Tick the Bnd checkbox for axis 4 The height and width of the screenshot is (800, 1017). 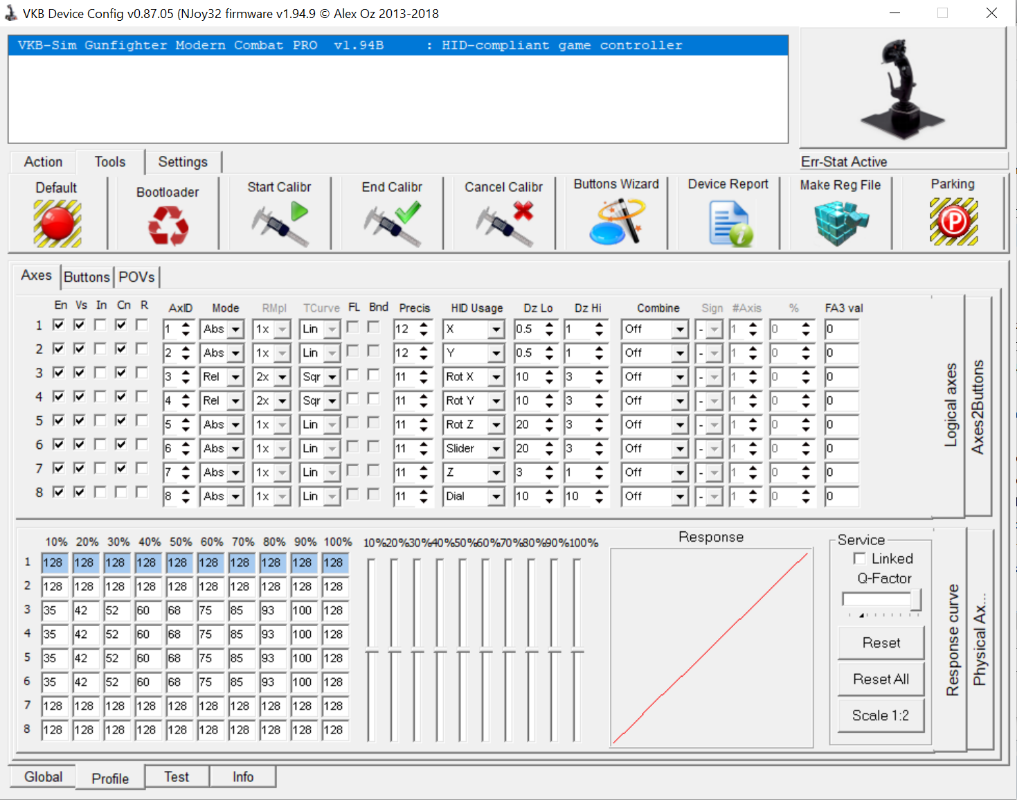[x=374, y=398]
